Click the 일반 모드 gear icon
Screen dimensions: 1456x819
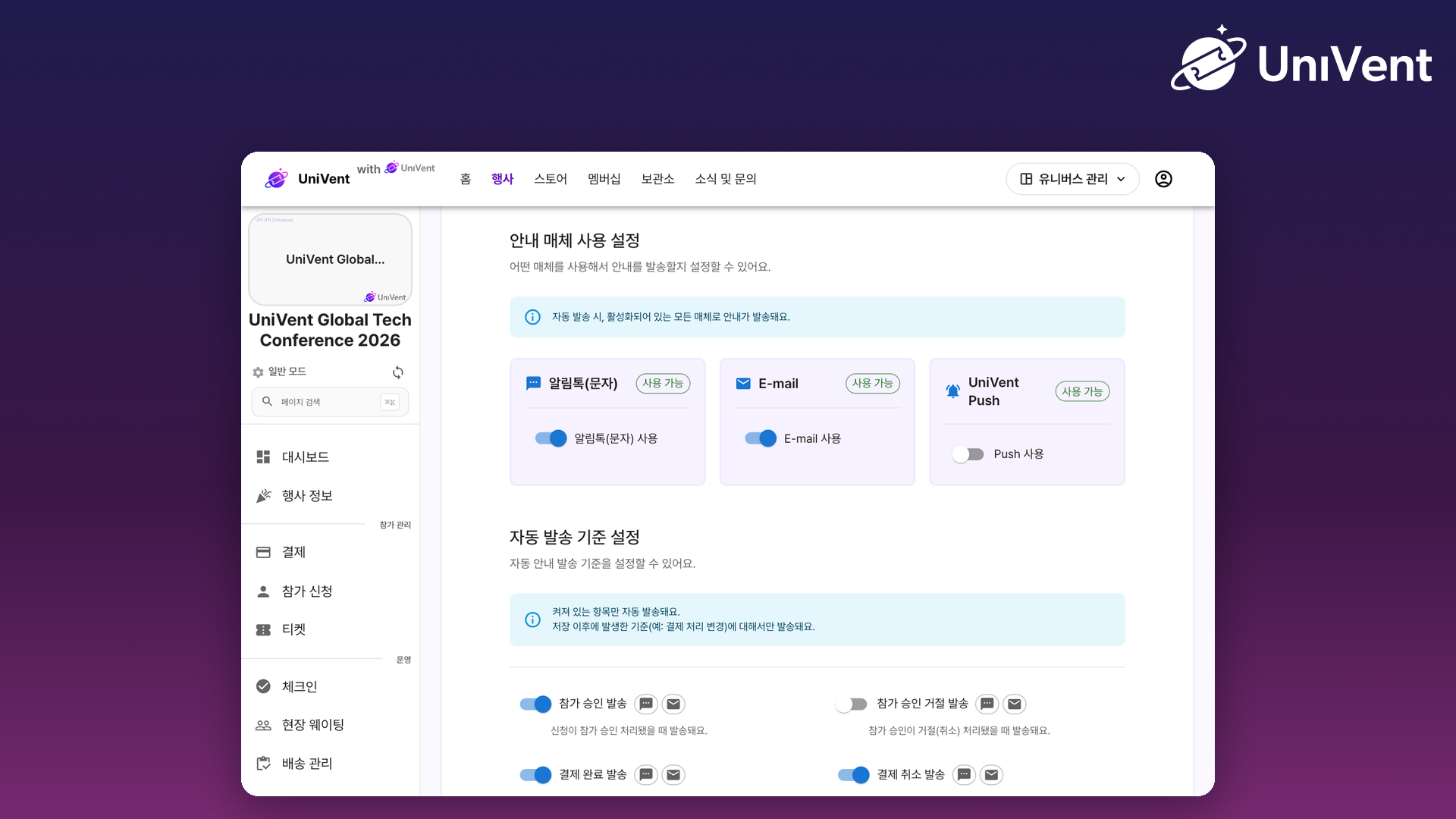[x=258, y=372]
